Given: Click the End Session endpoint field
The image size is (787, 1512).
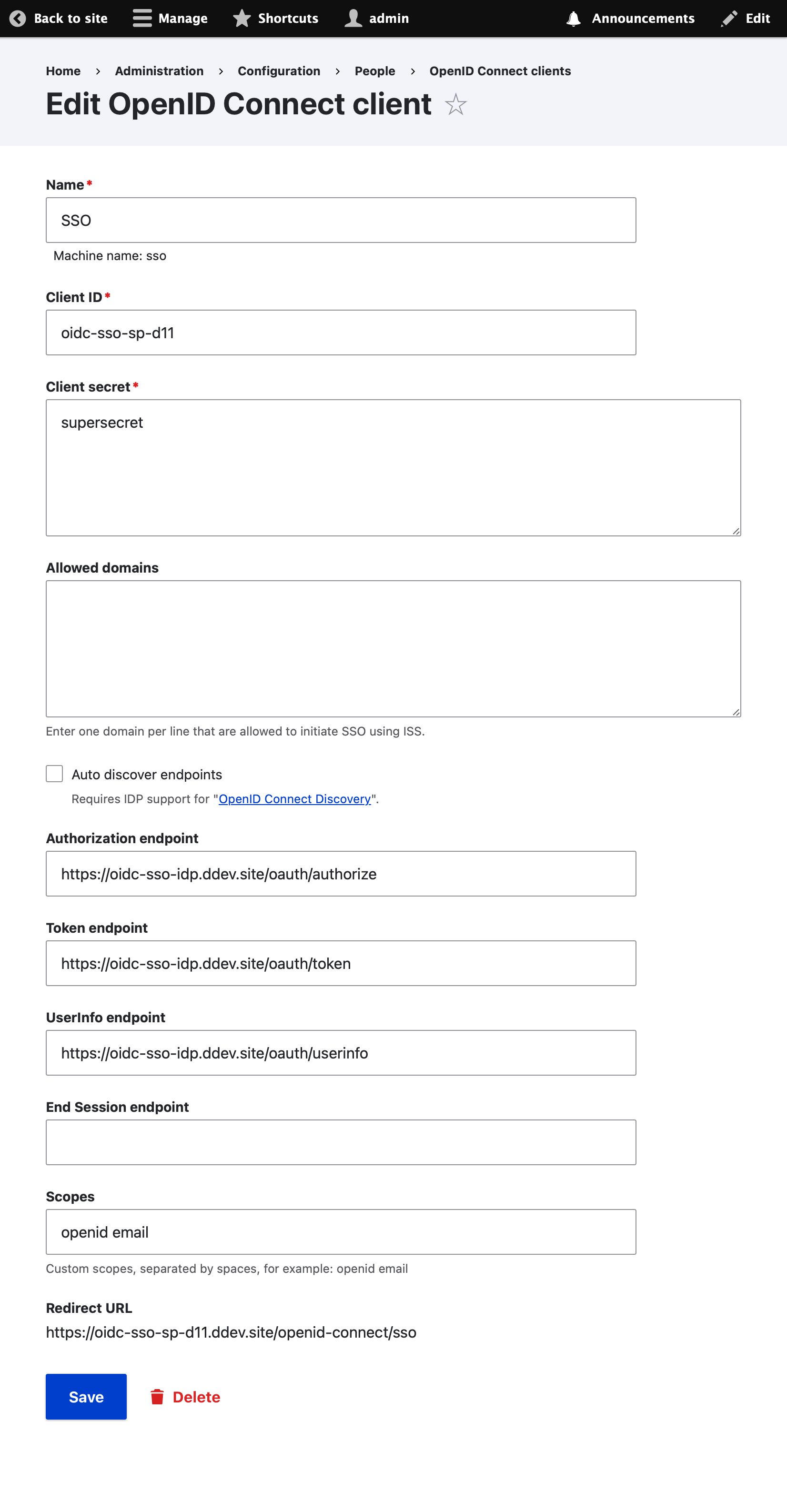Looking at the screenshot, I should click(x=341, y=1142).
